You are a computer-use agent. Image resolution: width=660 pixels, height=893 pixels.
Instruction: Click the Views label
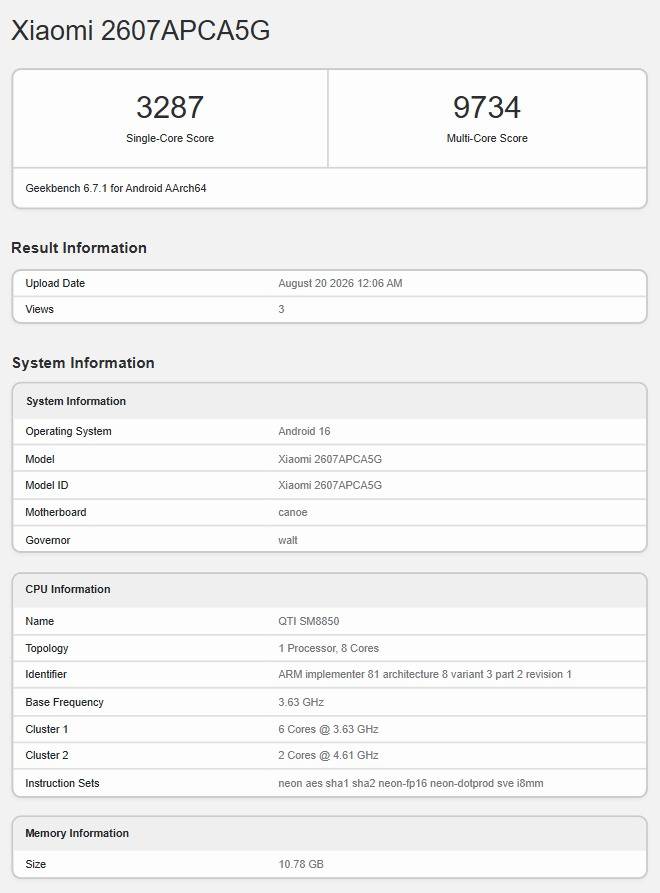39,309
